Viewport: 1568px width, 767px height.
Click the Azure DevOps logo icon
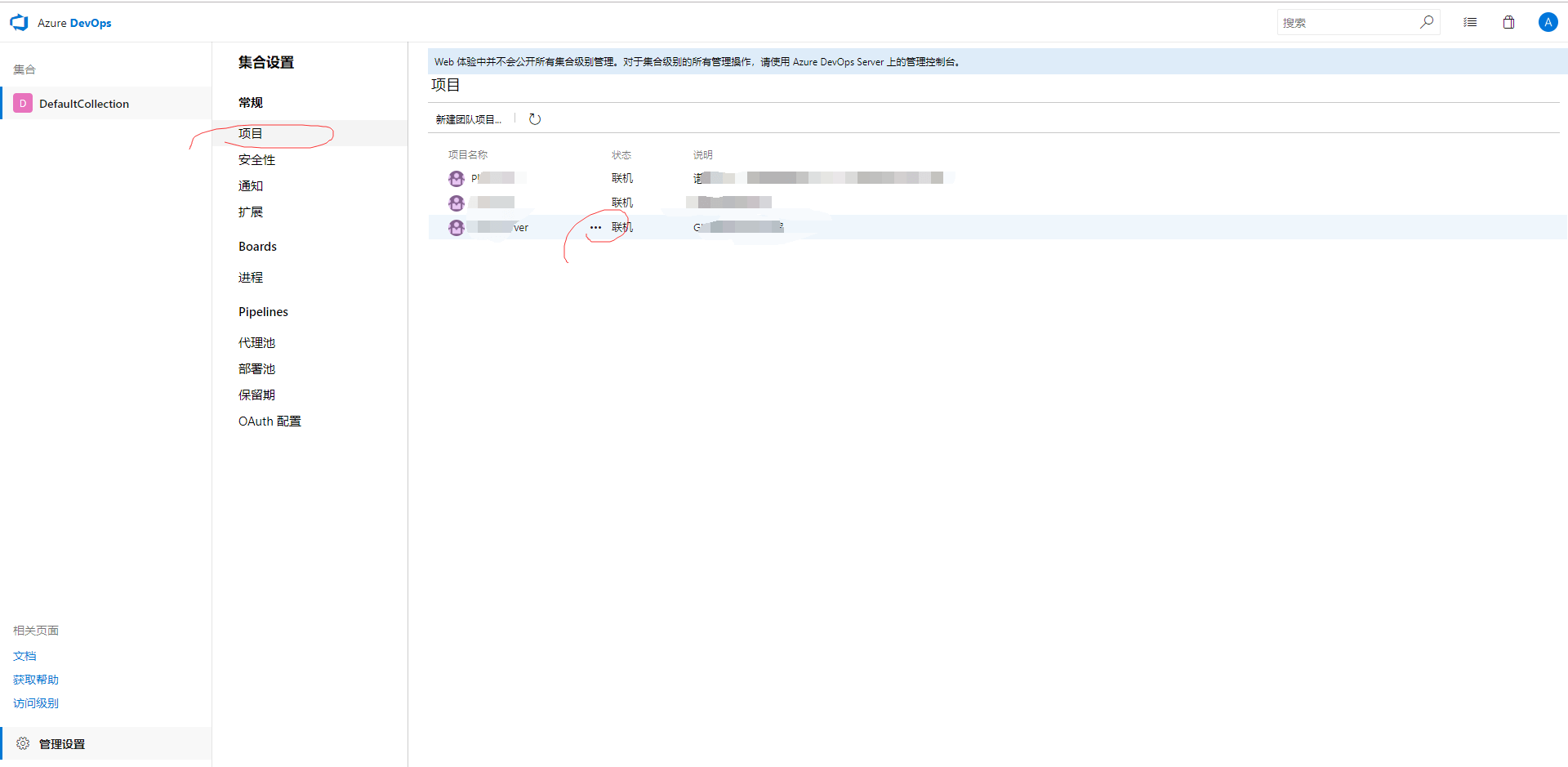click(x=19, y=23)
